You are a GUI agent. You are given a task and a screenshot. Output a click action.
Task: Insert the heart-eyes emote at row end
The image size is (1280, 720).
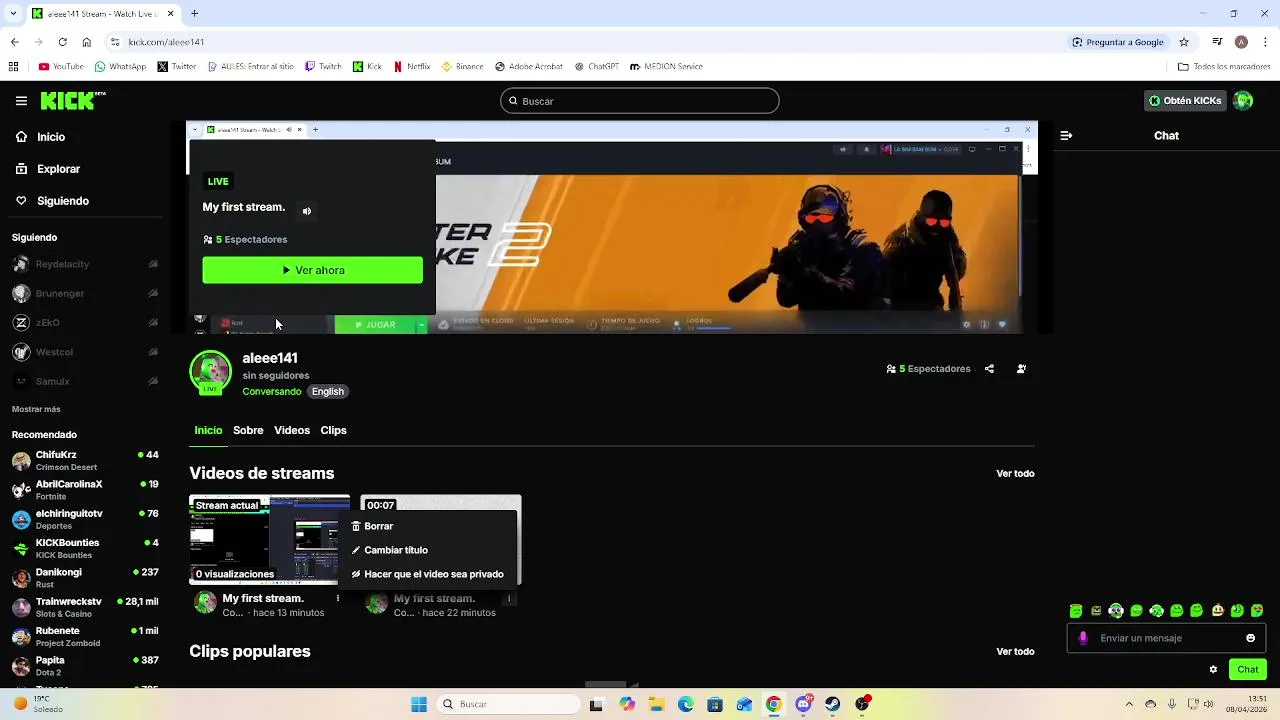coord(1258,611)
